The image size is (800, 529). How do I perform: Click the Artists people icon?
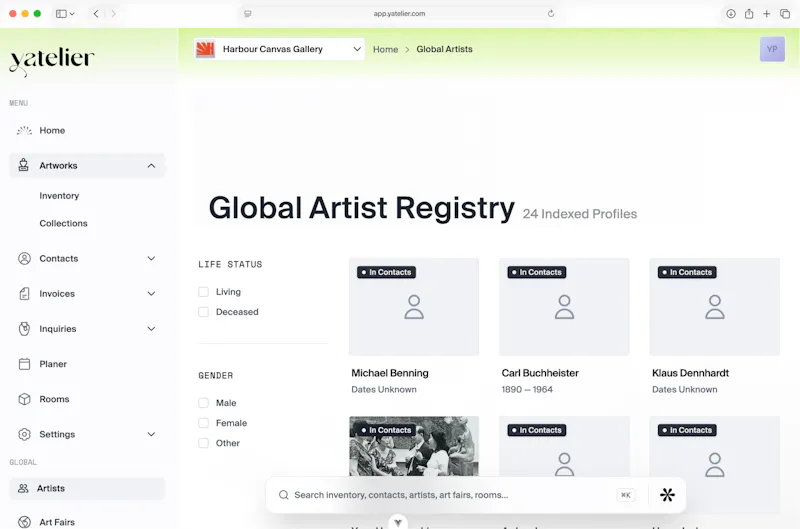[x=23, y=489]
